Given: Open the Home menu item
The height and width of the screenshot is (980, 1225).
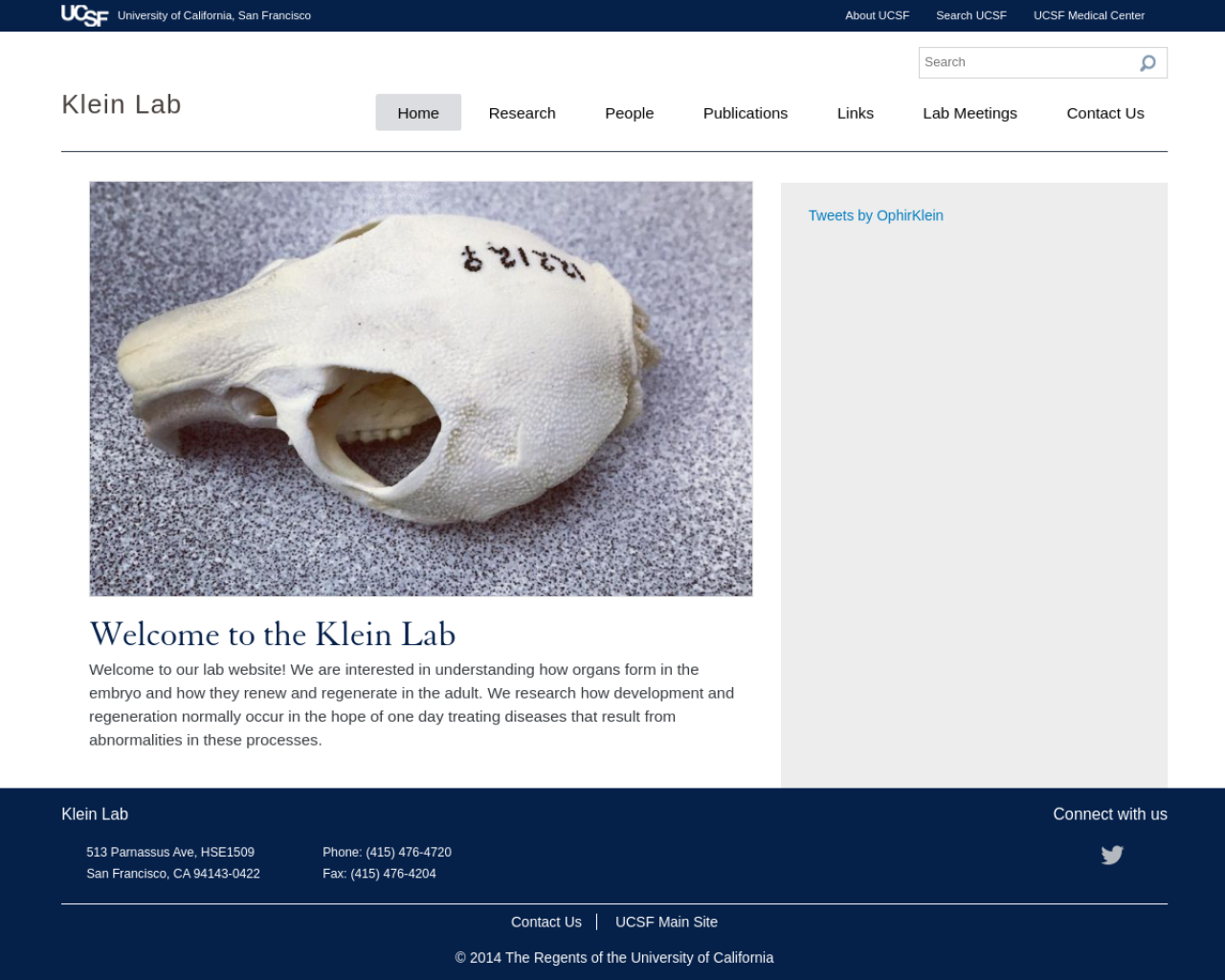Looking at the screenshot, I should 418,113.
